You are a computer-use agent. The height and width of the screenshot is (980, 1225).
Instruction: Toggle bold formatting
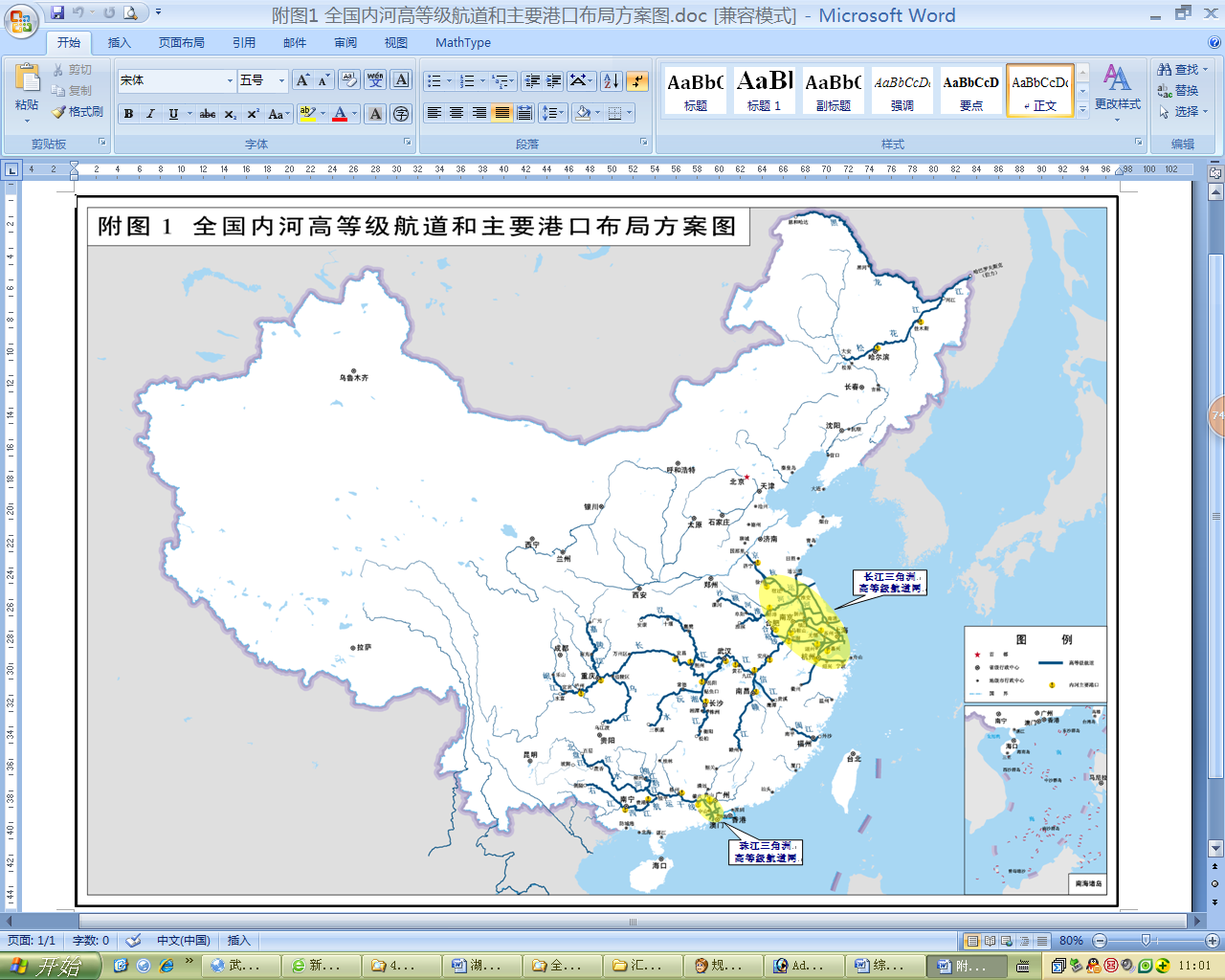point(128,114)
